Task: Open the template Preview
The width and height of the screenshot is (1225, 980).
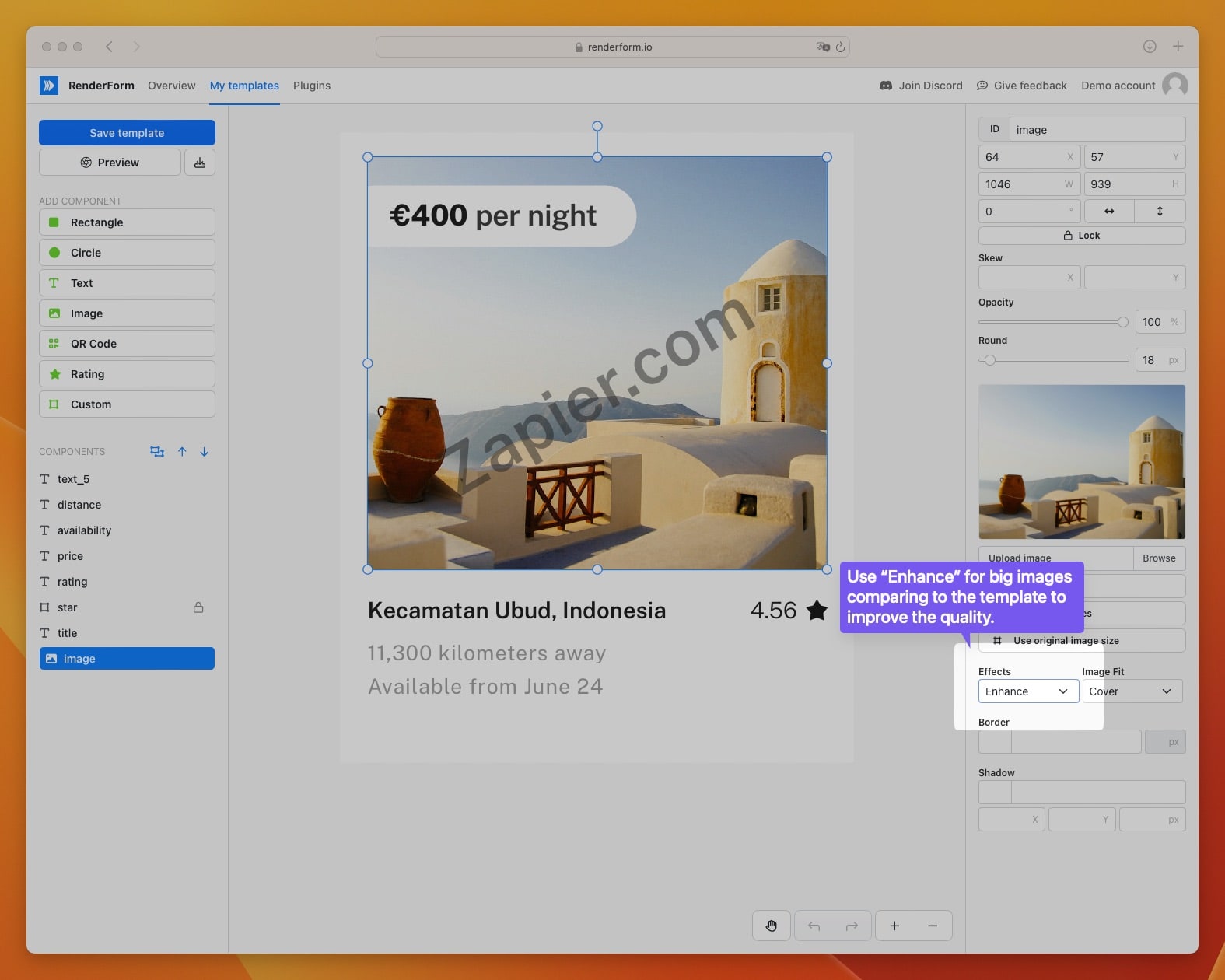Action: point(110,163)
